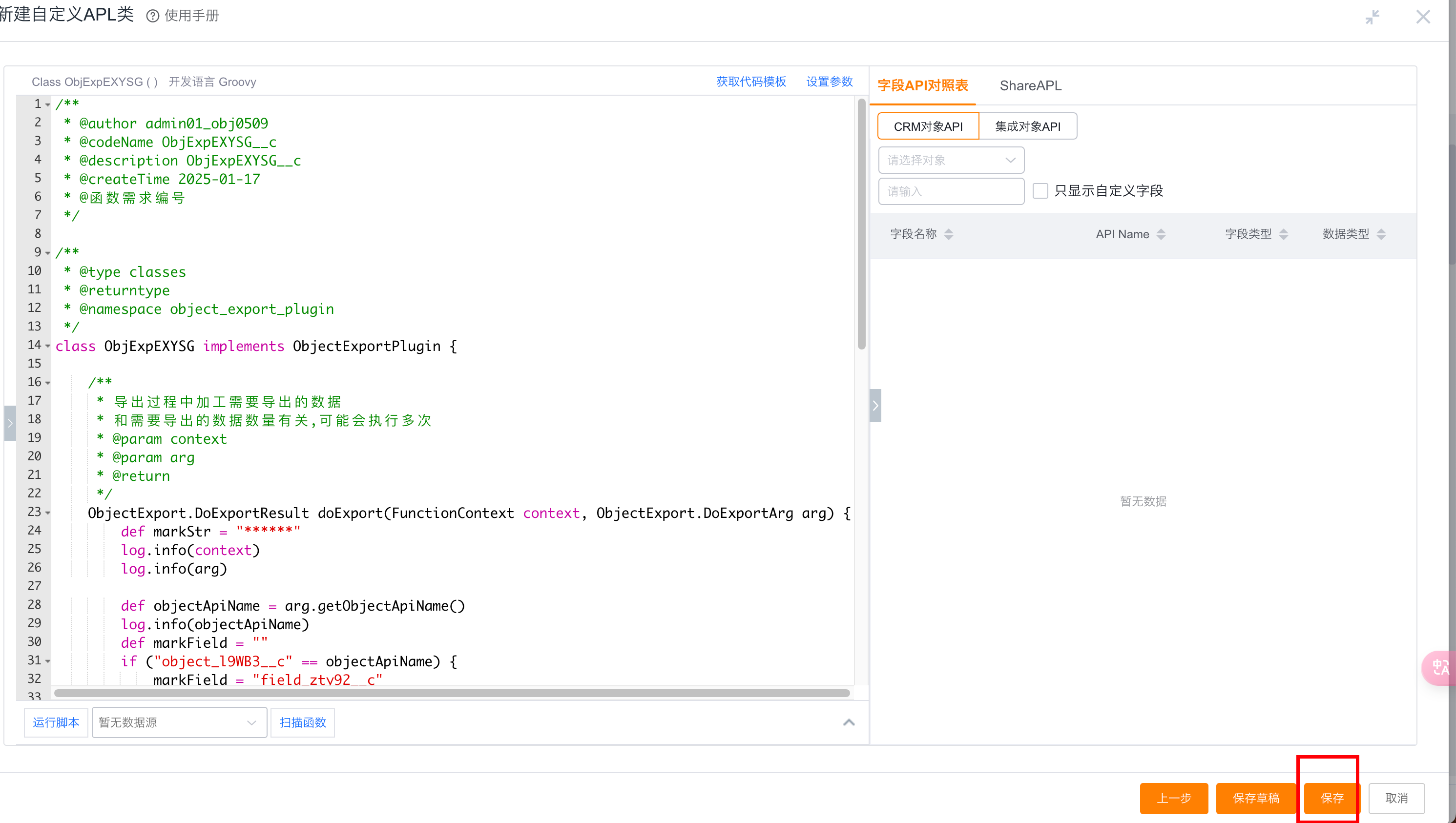1456x823 pixels.
Task: Switch to the ShareAPL tab
Action: point(1030,86)
